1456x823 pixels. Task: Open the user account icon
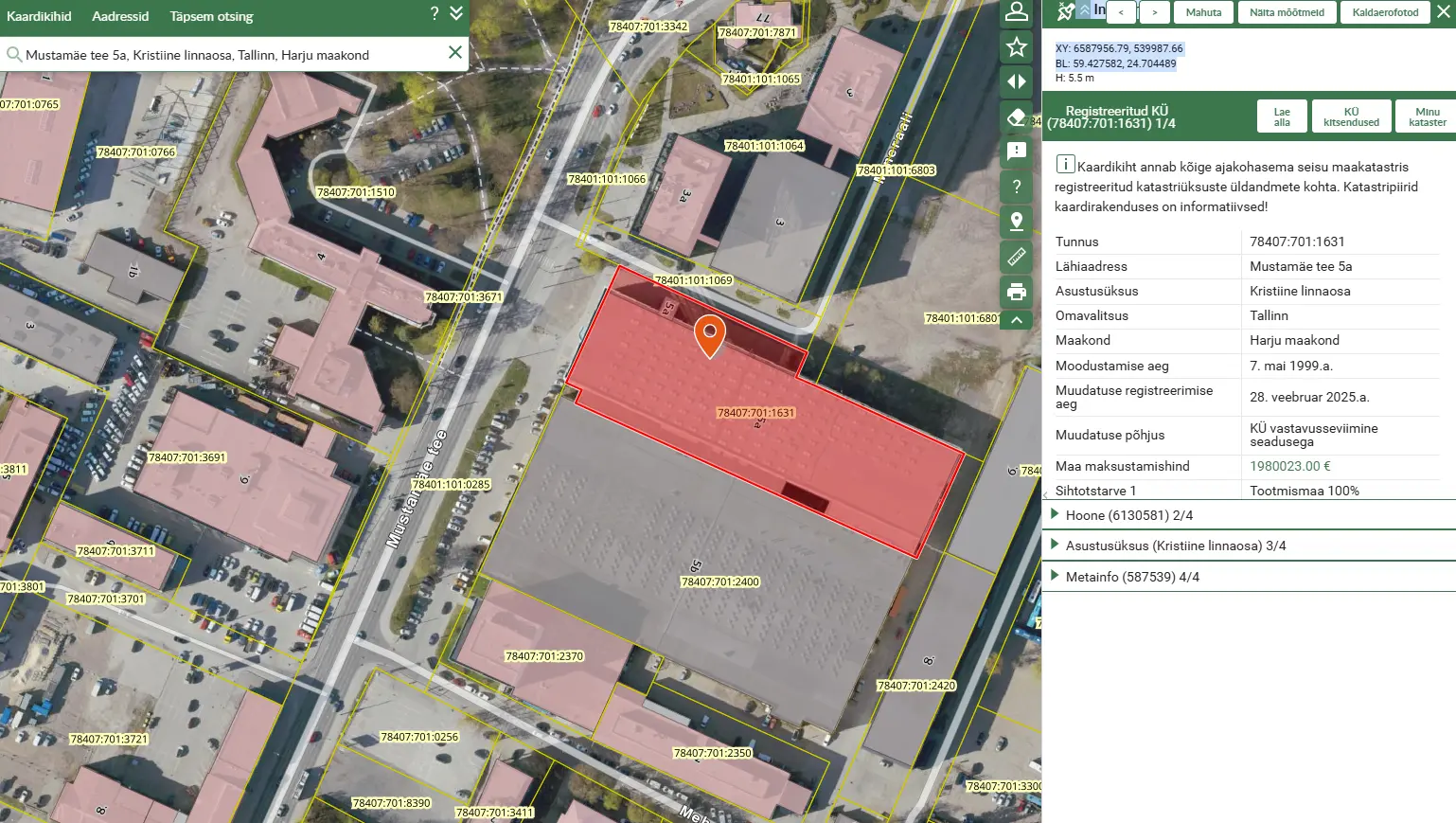pos(1016,12)
